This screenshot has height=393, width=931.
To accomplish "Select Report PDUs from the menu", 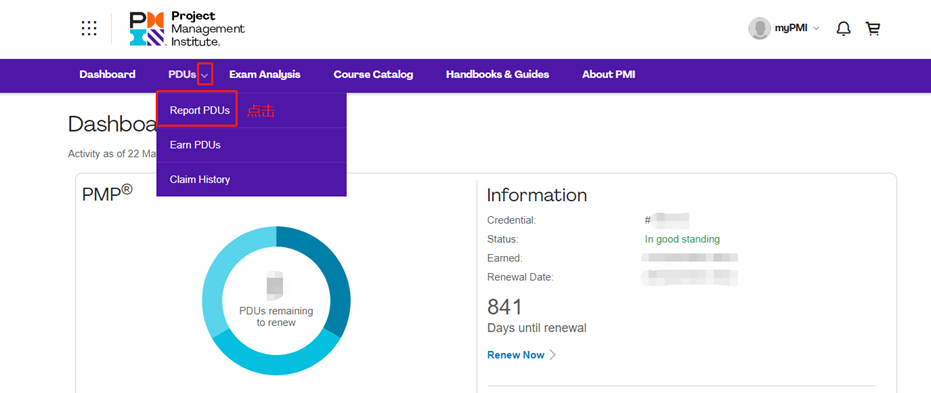I will coord(200,110).
